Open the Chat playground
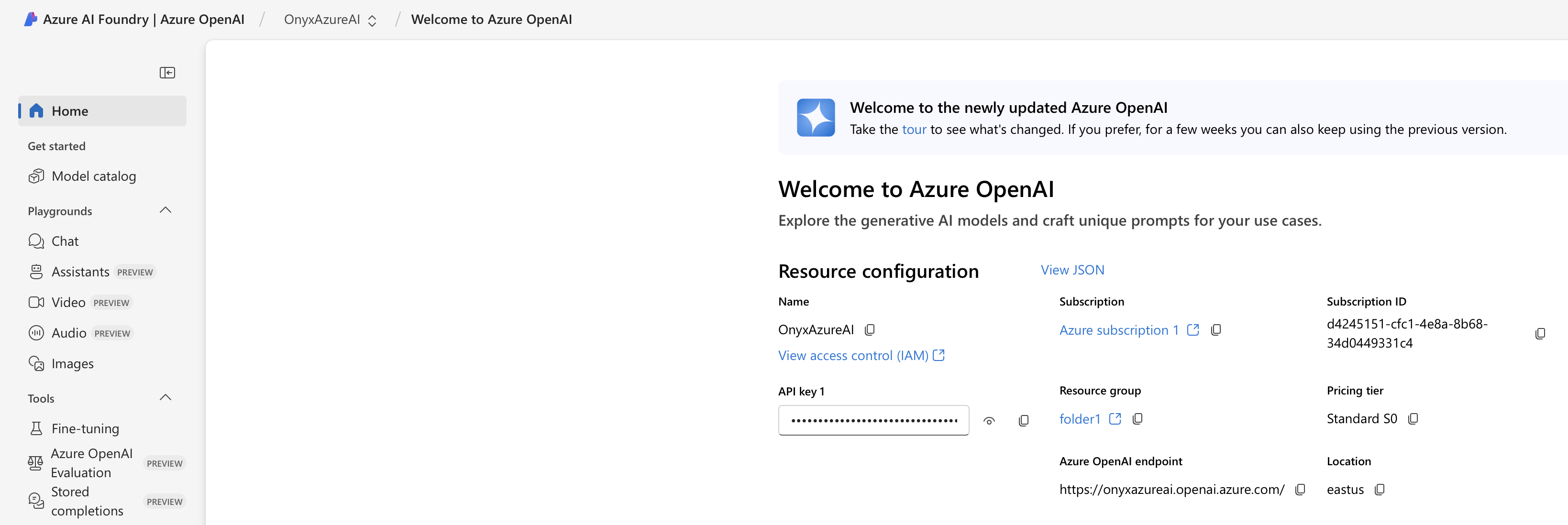Image resolution: width=1568 pixels, height=525 pixels. [x=65, y=241]
